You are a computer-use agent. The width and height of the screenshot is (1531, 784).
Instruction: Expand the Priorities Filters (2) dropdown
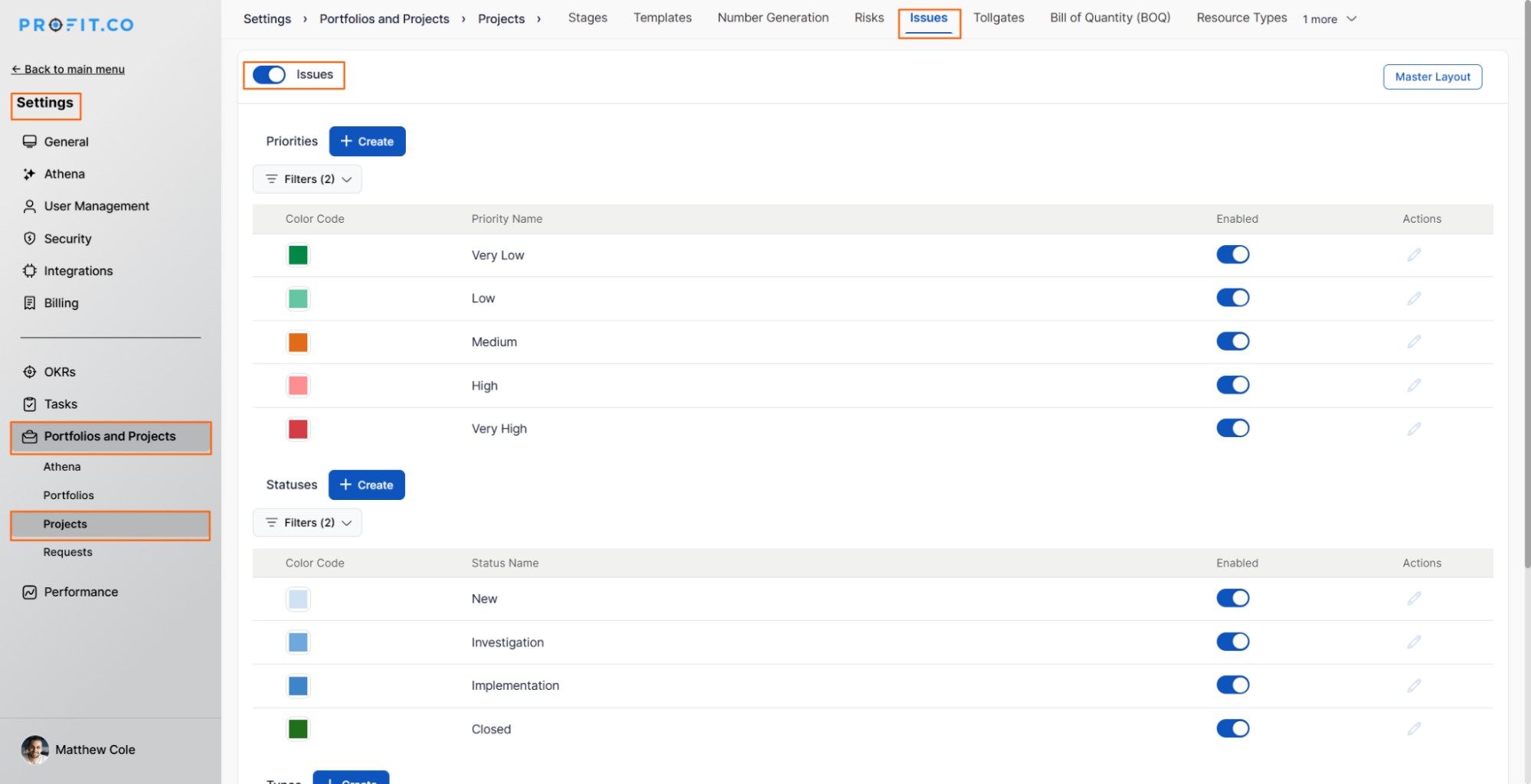(308, 179)
